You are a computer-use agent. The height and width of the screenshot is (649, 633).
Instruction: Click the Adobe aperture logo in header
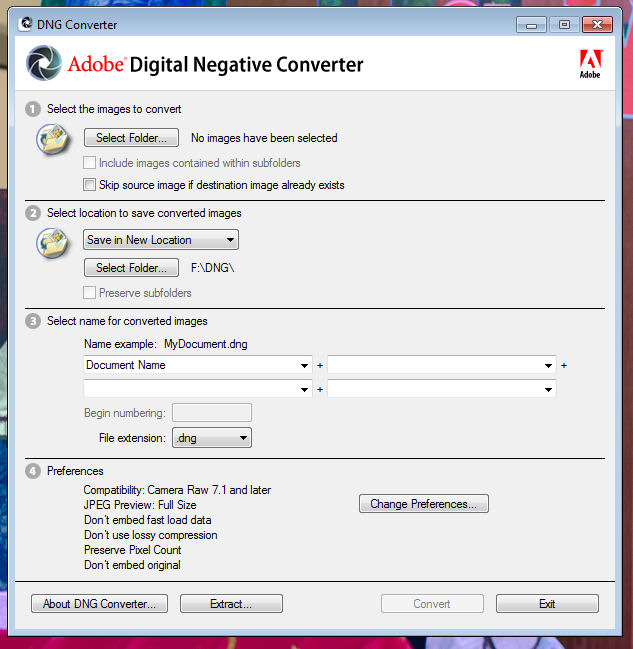(x=45, y=65)
